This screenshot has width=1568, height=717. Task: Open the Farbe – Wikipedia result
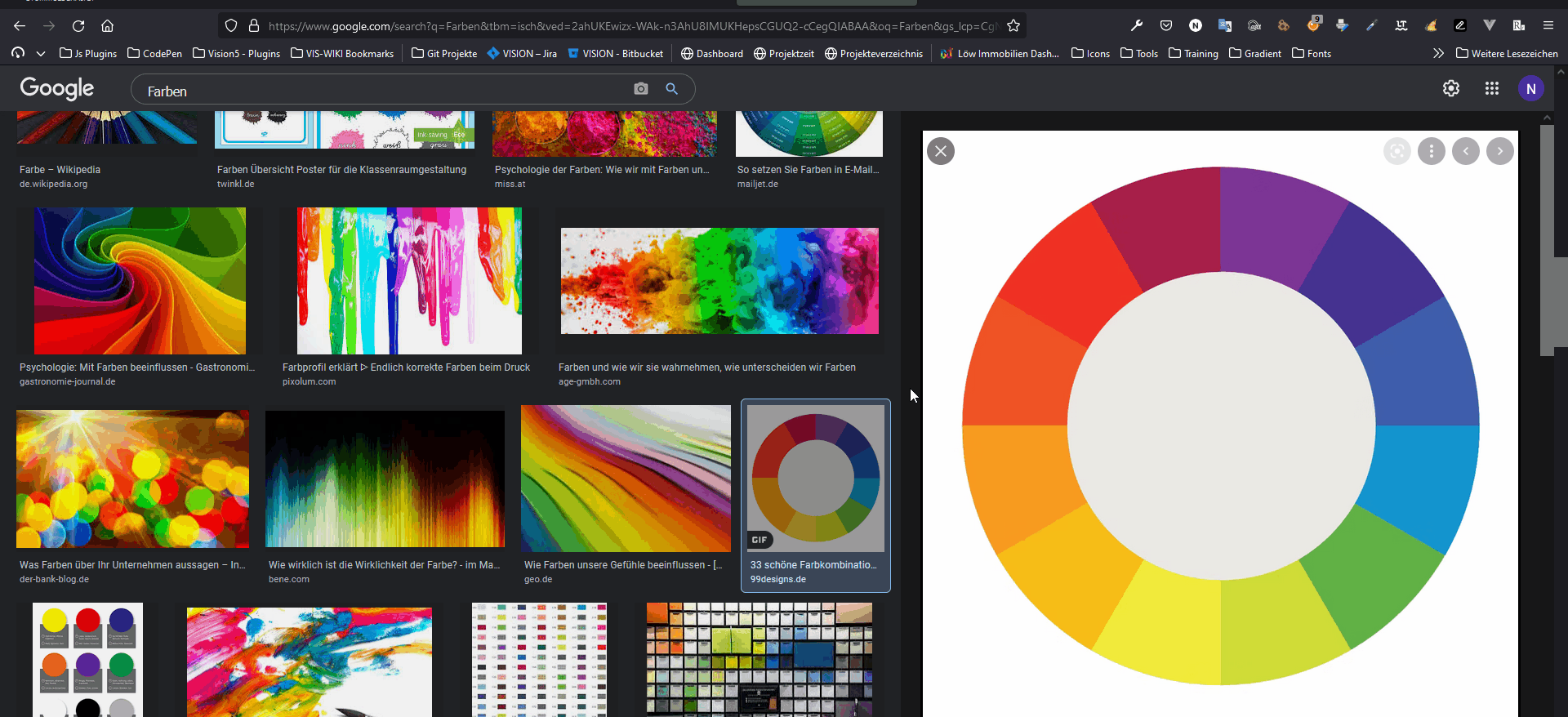60,170
